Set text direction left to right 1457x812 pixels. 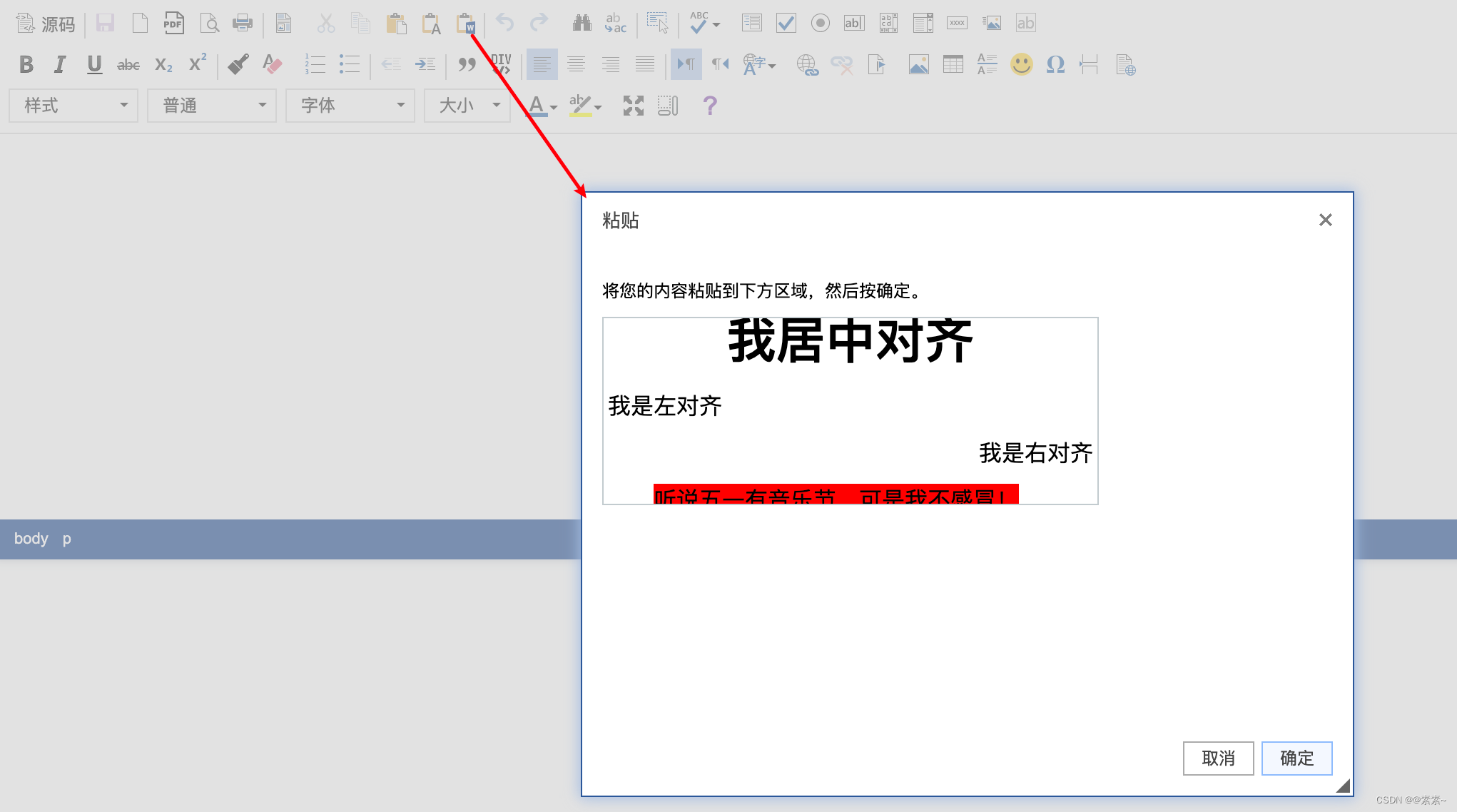[686, 65]
